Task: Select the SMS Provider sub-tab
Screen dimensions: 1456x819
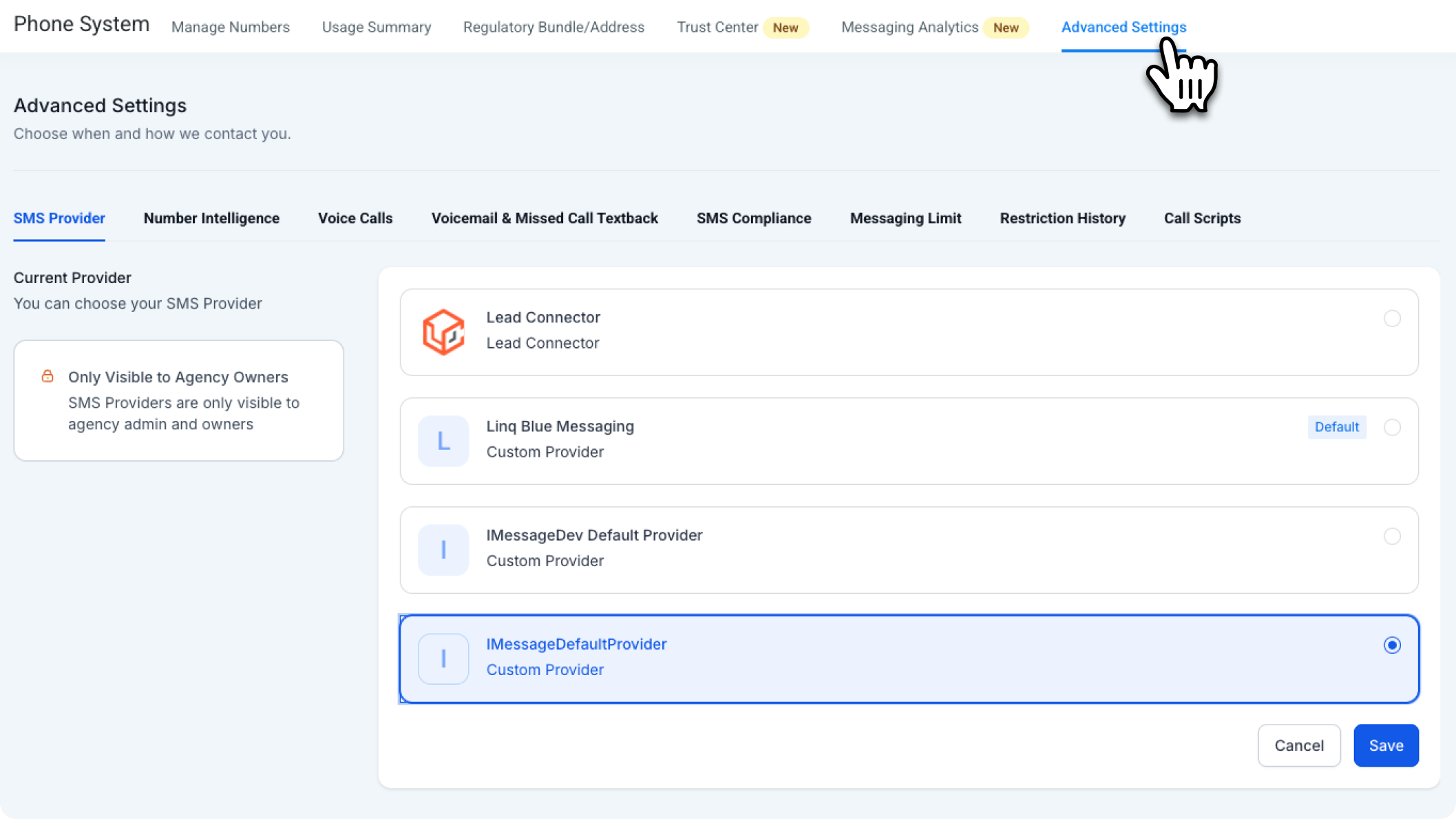Action: click(59, 218)
